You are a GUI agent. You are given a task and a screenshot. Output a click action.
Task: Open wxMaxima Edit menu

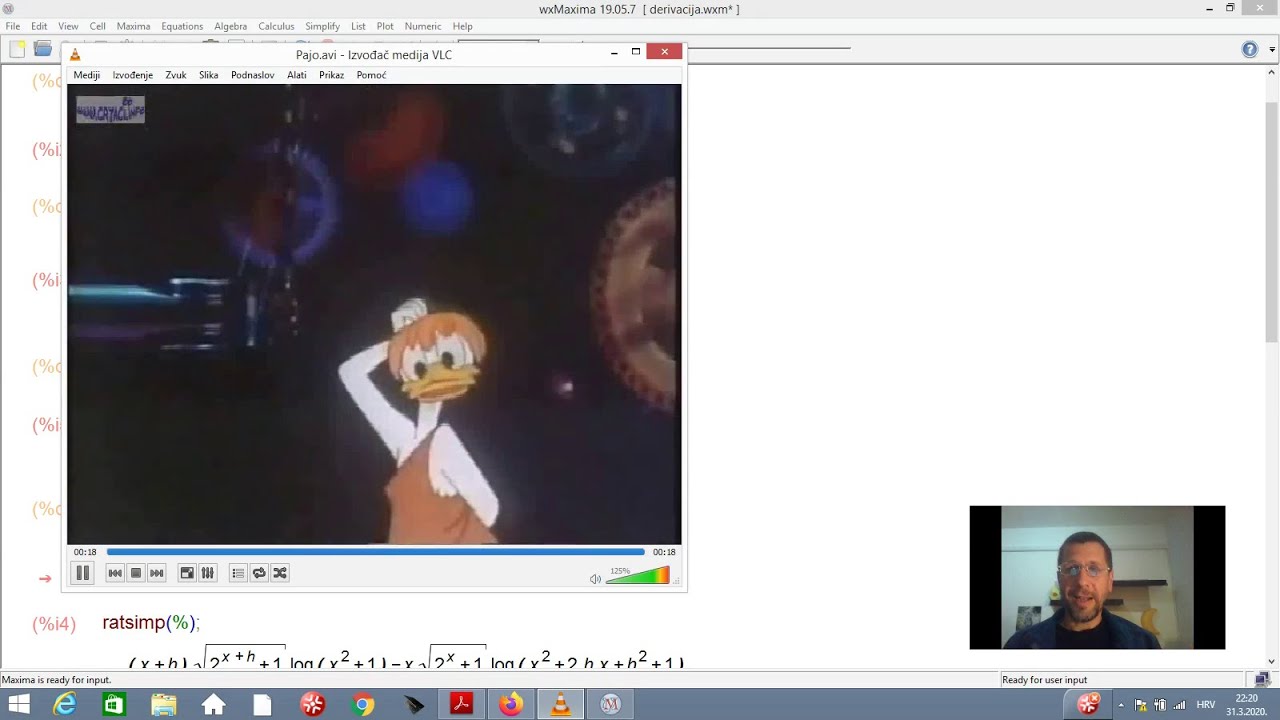39,26
